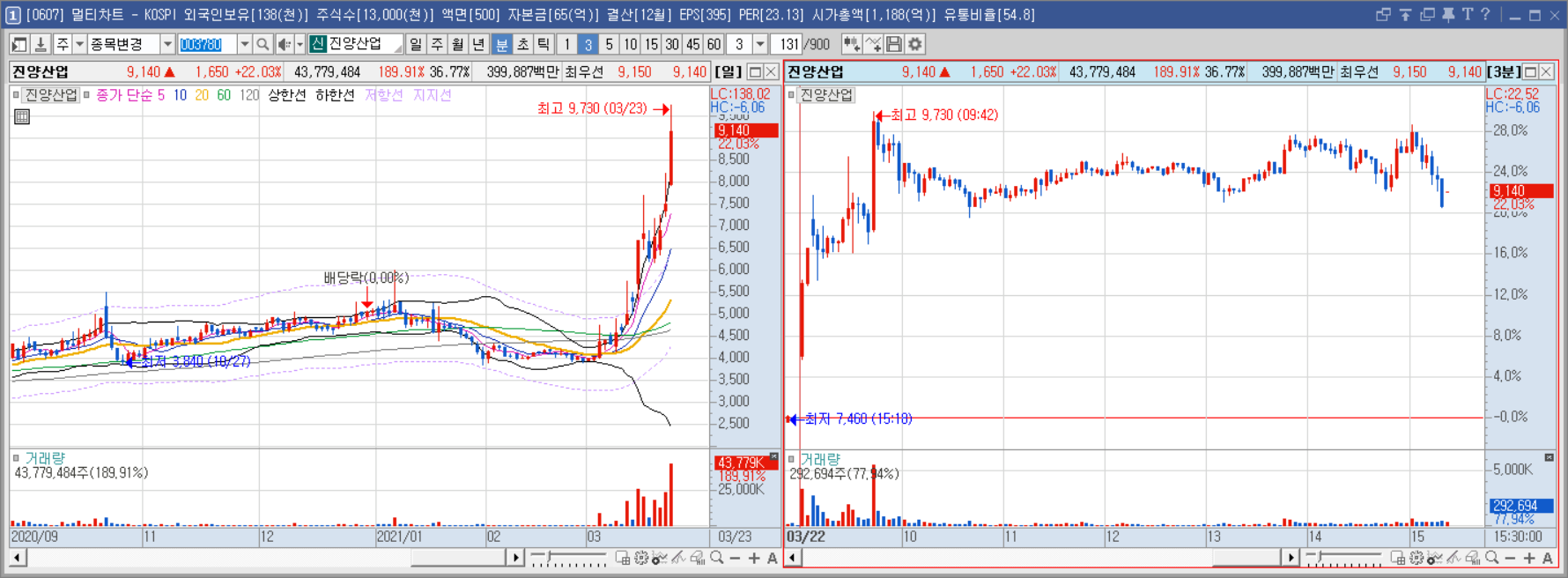The height and width of the screenshot is (578, 1568).
Task: Close the 3-minute chart pane
Action: tap(1546, 71)
